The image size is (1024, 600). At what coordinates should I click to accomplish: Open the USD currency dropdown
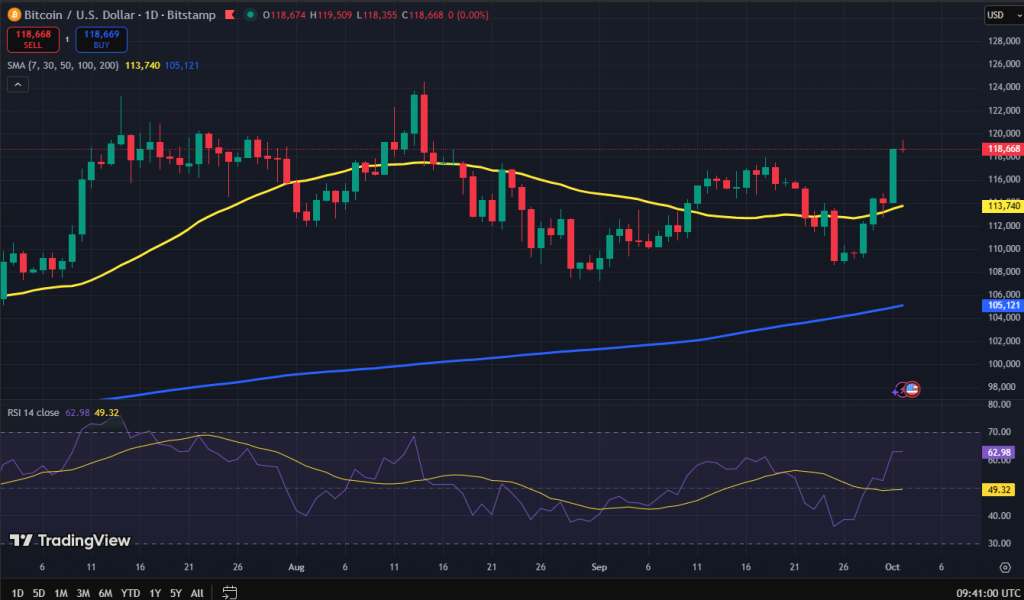click(x=1004, y=15)
